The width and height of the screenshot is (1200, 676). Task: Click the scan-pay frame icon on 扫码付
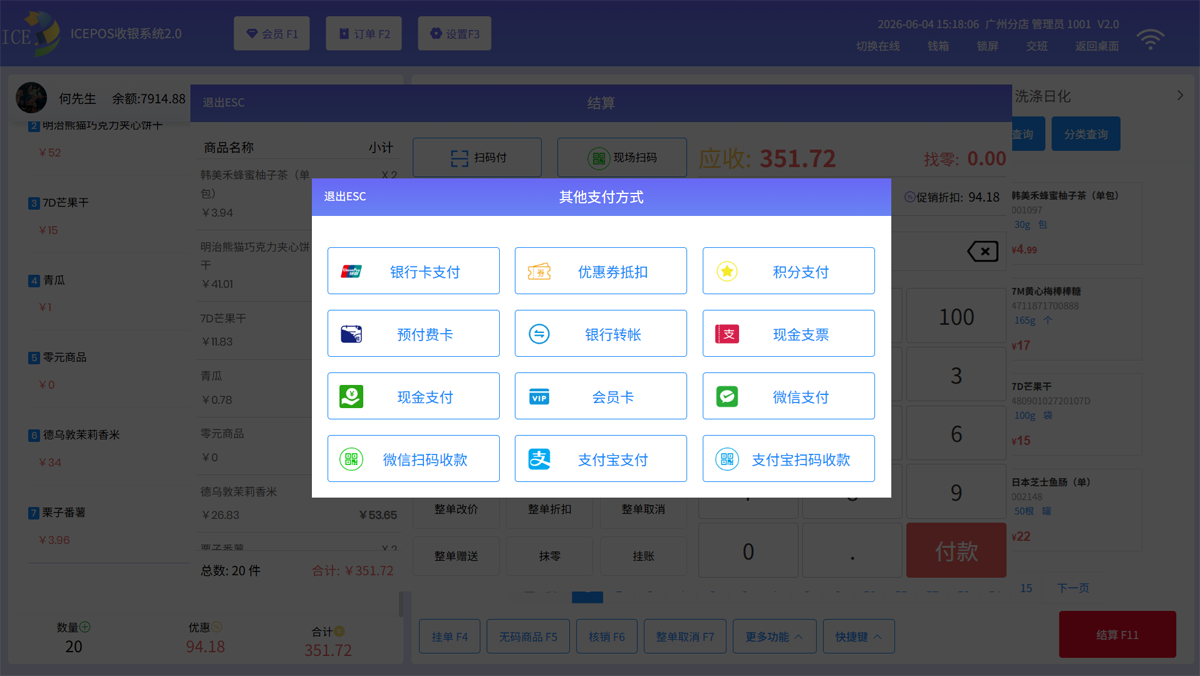[x=459, y=158]
